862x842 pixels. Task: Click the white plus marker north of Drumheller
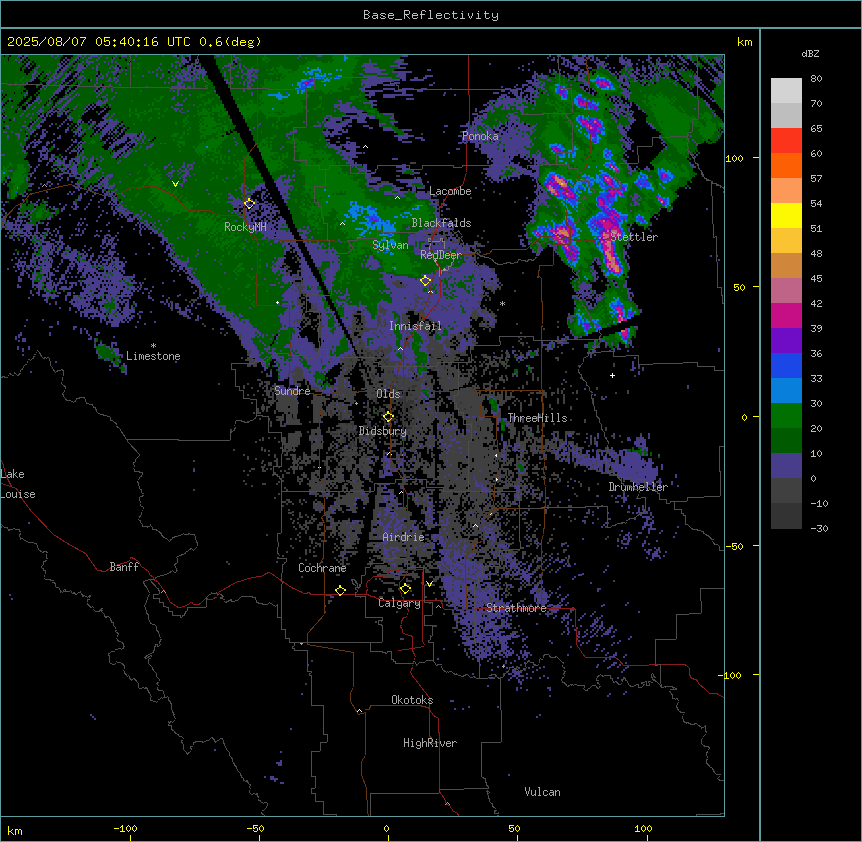click(x=612, y=375)
